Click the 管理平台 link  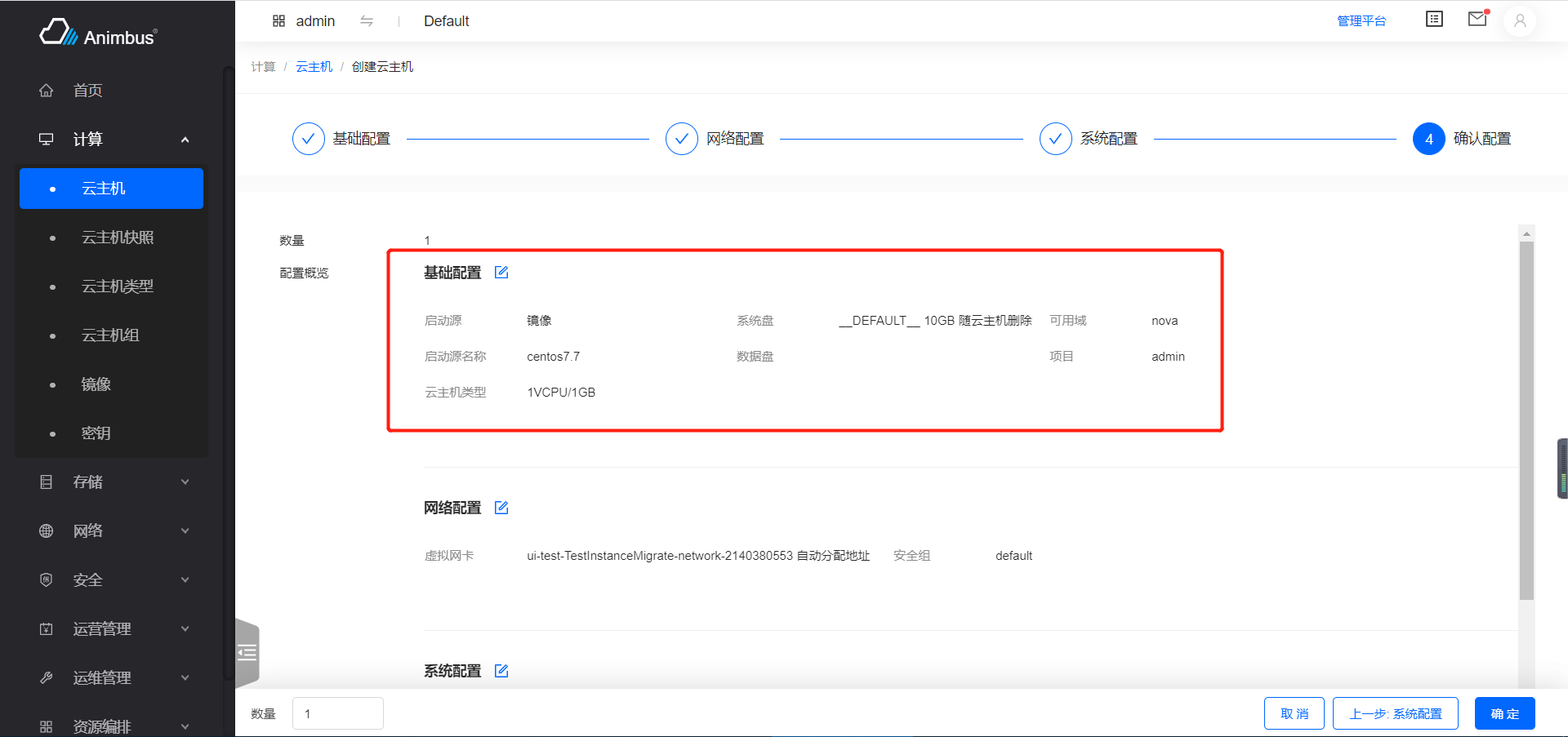pyautogui.click(x=1361, y=21)
